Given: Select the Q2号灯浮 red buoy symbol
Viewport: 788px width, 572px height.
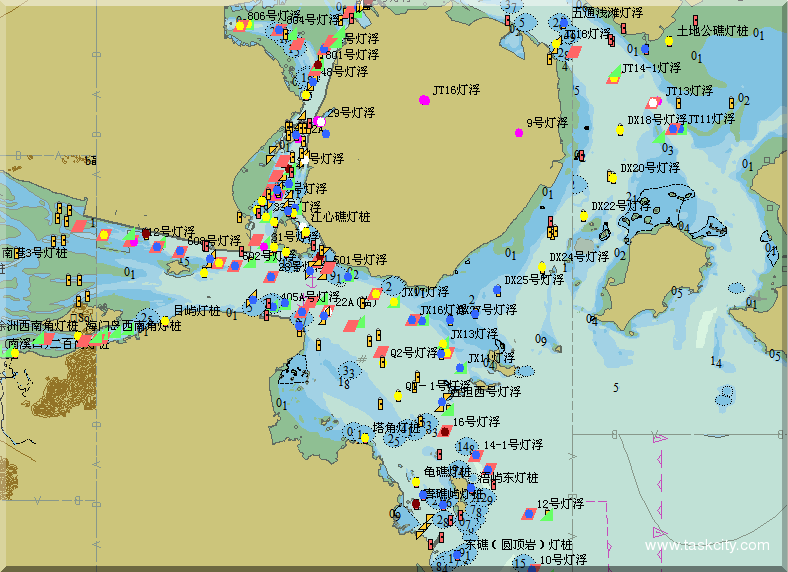Looking at the screenshot, I should tap(381, 351).
